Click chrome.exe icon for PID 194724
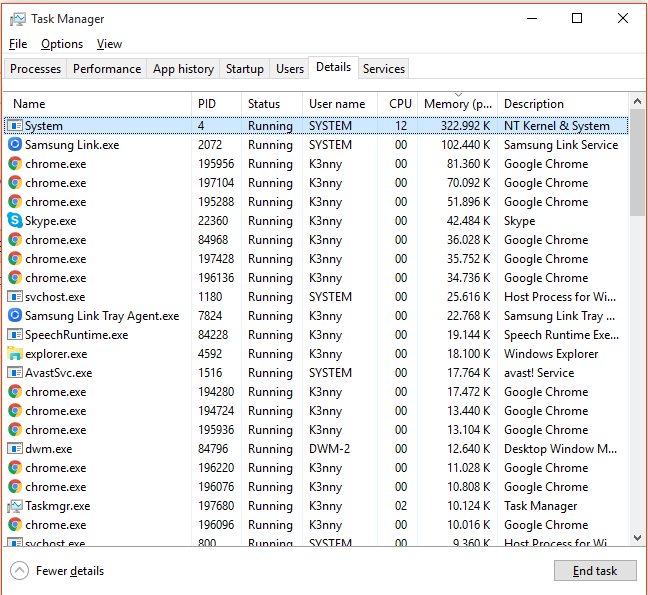Screen dimensions: 648x595 [15, 411]
